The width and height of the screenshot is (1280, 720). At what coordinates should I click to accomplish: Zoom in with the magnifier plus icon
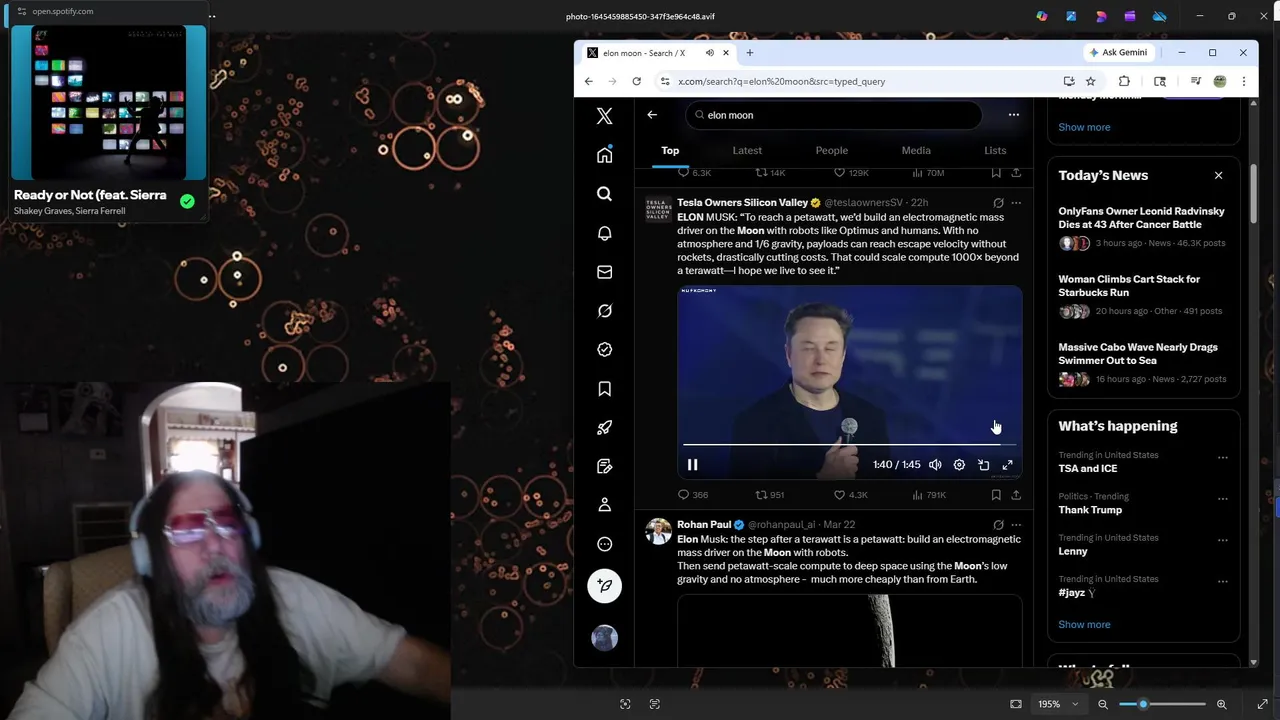1221,704
